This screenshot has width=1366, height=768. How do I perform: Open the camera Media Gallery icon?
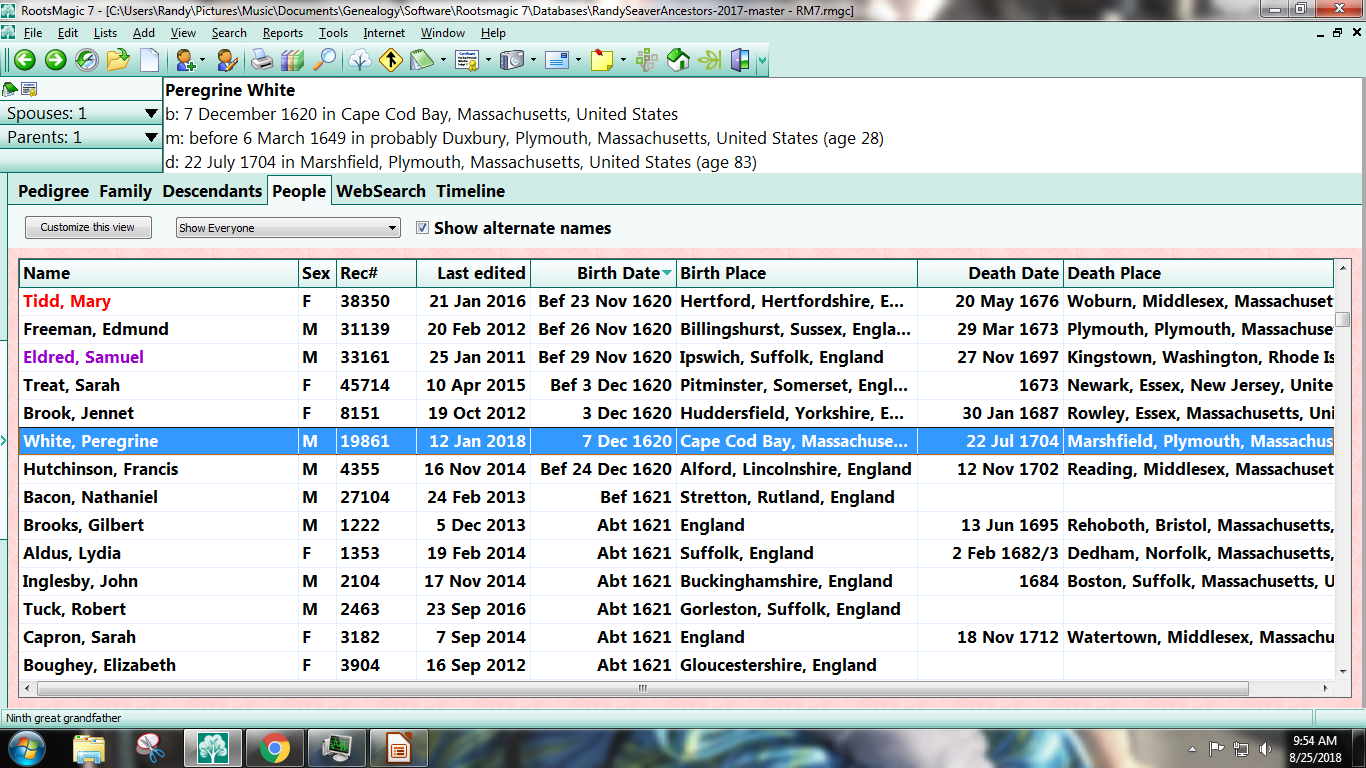pos(511,60)
